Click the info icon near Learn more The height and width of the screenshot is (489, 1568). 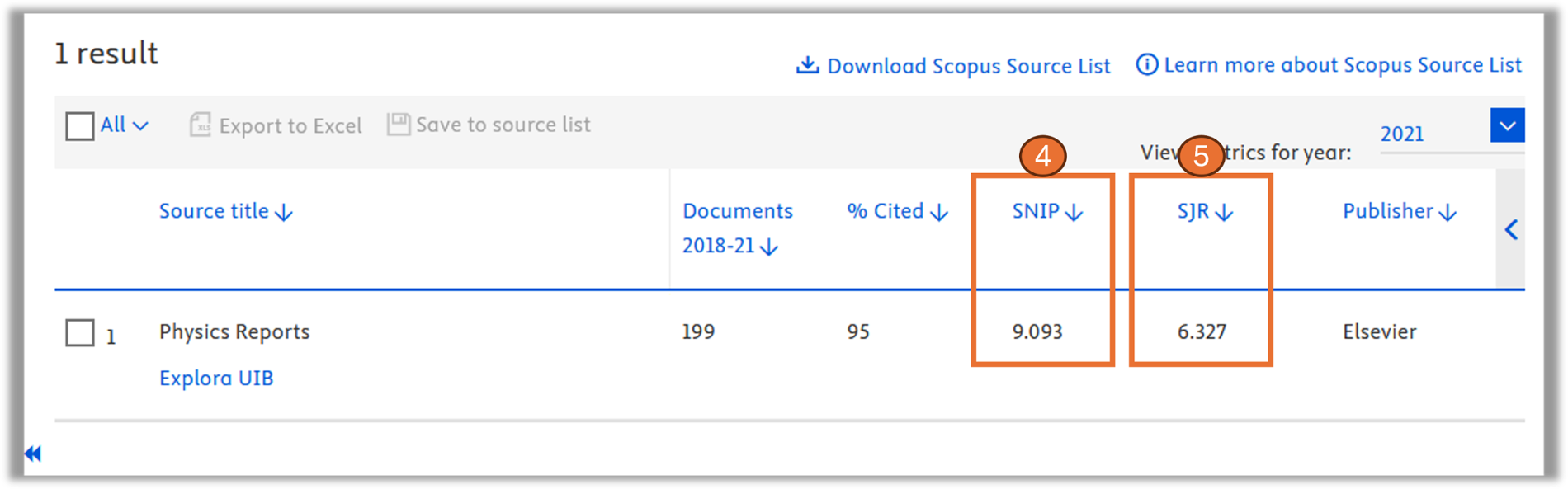tap(1146, 64)
